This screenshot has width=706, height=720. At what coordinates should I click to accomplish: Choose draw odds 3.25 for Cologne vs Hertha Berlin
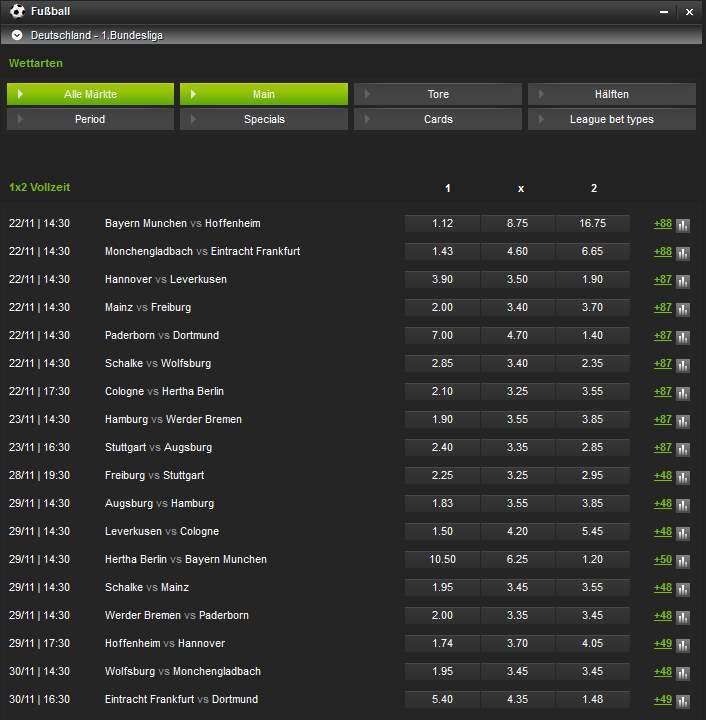pos(517,392)
